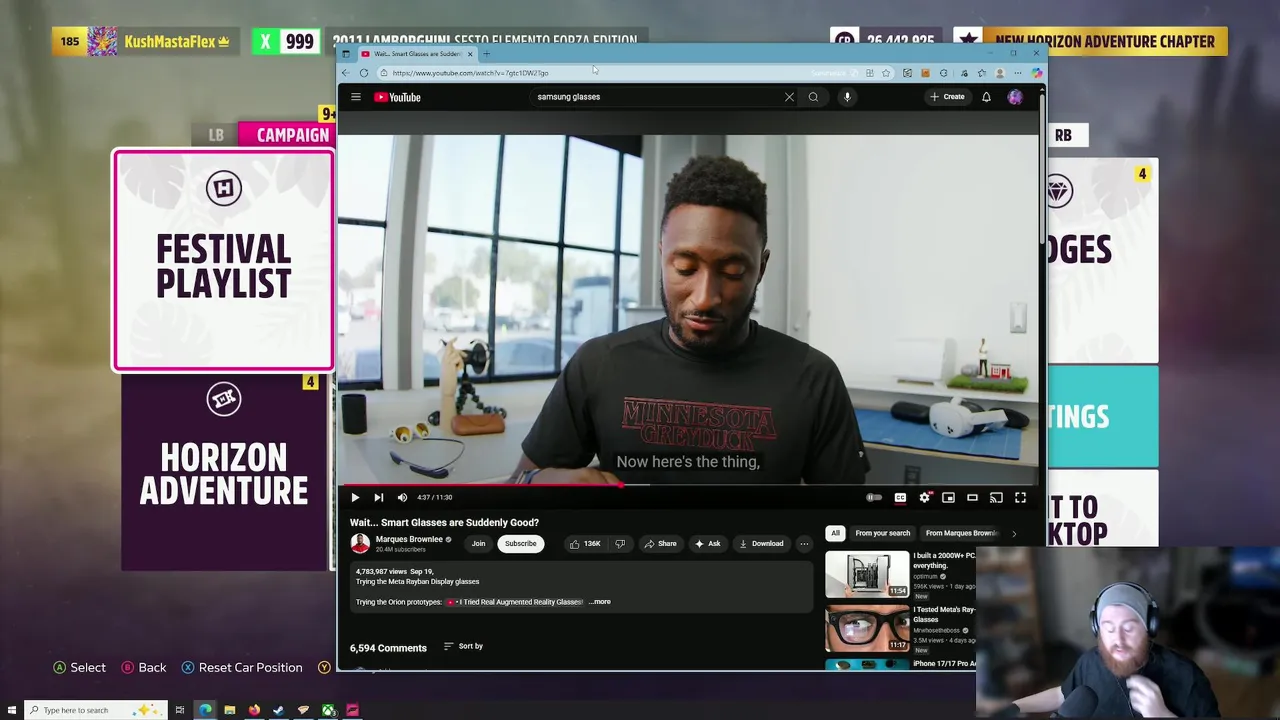Viewport: 1280px width, 720px height.
Task: Reload the browser page
Action: coord(364,73)
